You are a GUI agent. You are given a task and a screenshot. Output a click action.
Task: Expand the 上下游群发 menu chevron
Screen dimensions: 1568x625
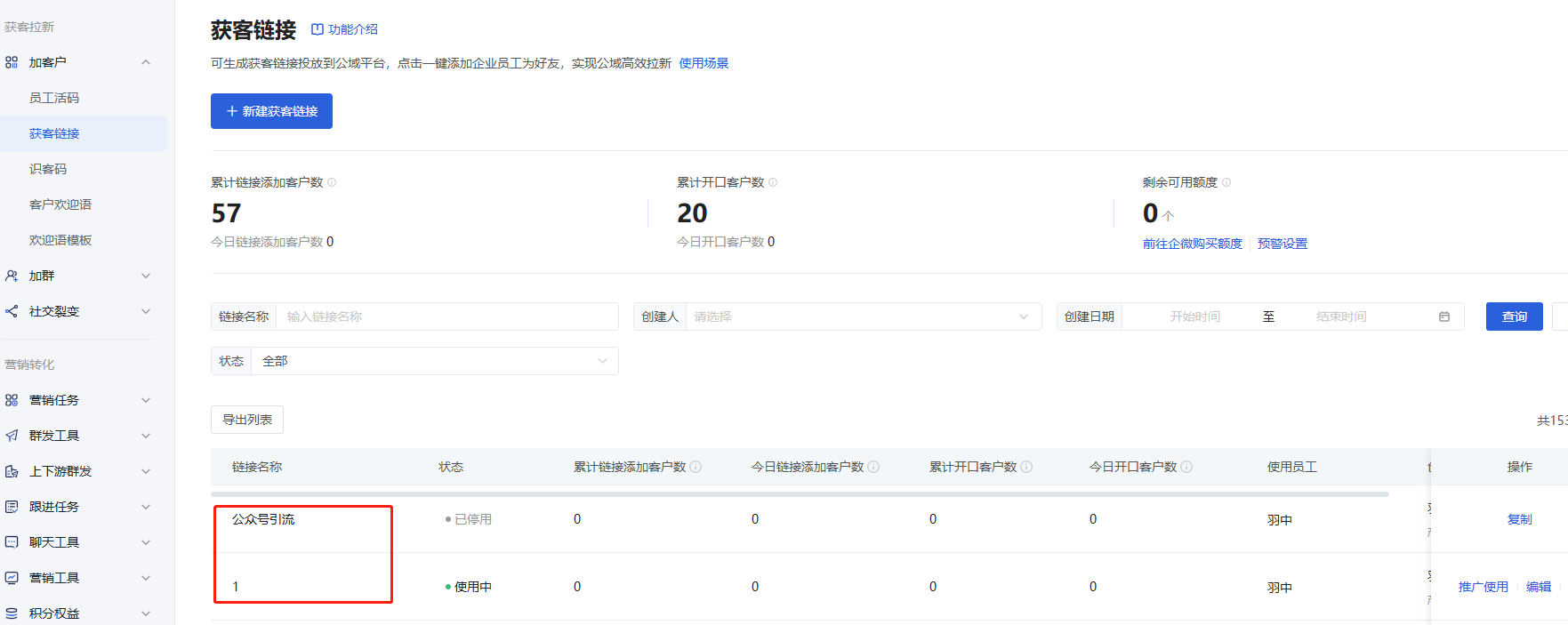[146, 471]
